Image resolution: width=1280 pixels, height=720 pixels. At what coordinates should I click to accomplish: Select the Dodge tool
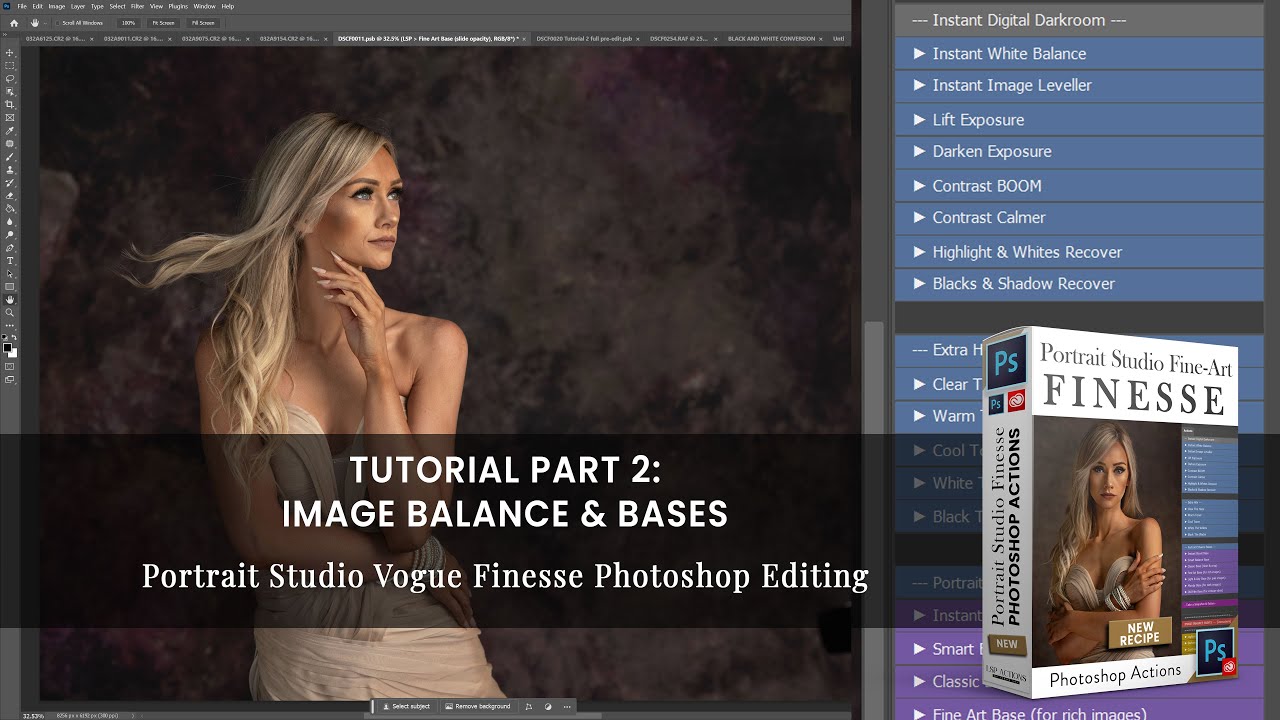coord(10,234)
